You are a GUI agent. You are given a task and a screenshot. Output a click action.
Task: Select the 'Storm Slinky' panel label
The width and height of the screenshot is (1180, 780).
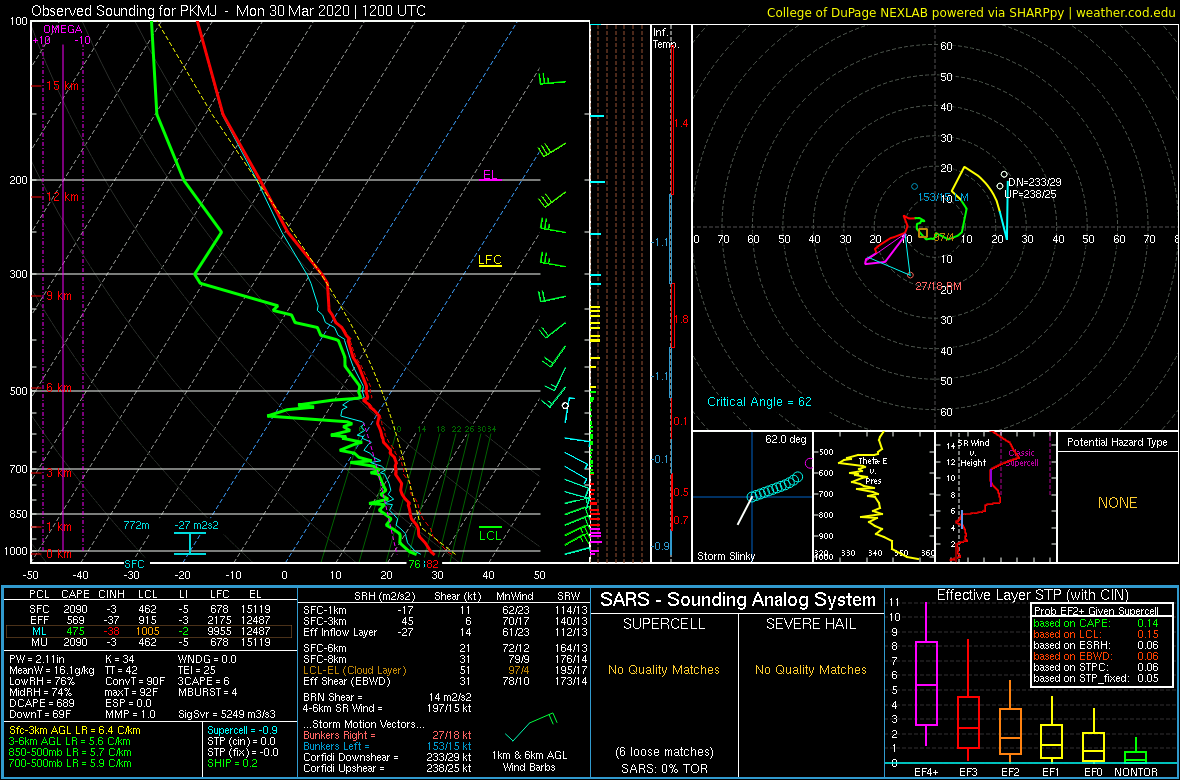coord(725,556)
